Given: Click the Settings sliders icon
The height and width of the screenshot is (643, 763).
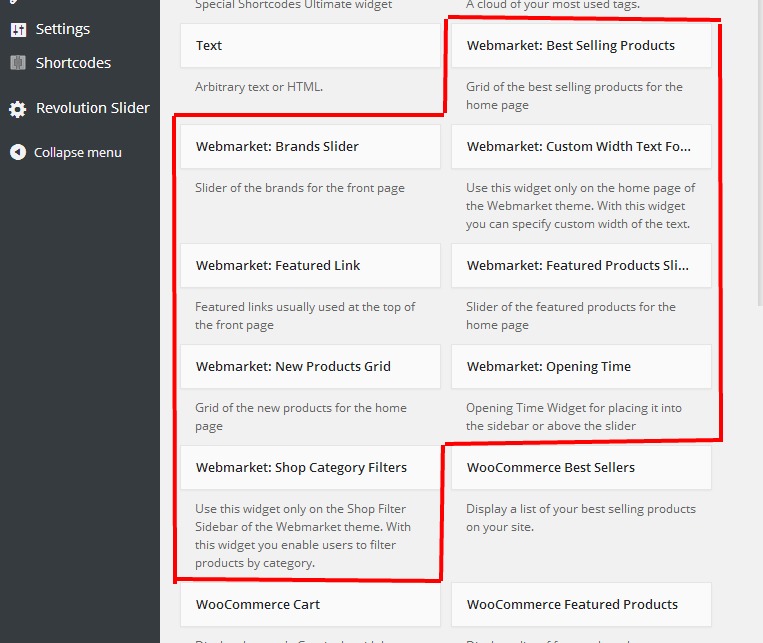Looking at the screenshot, I should pyautogui.click(x=18, y=30).
